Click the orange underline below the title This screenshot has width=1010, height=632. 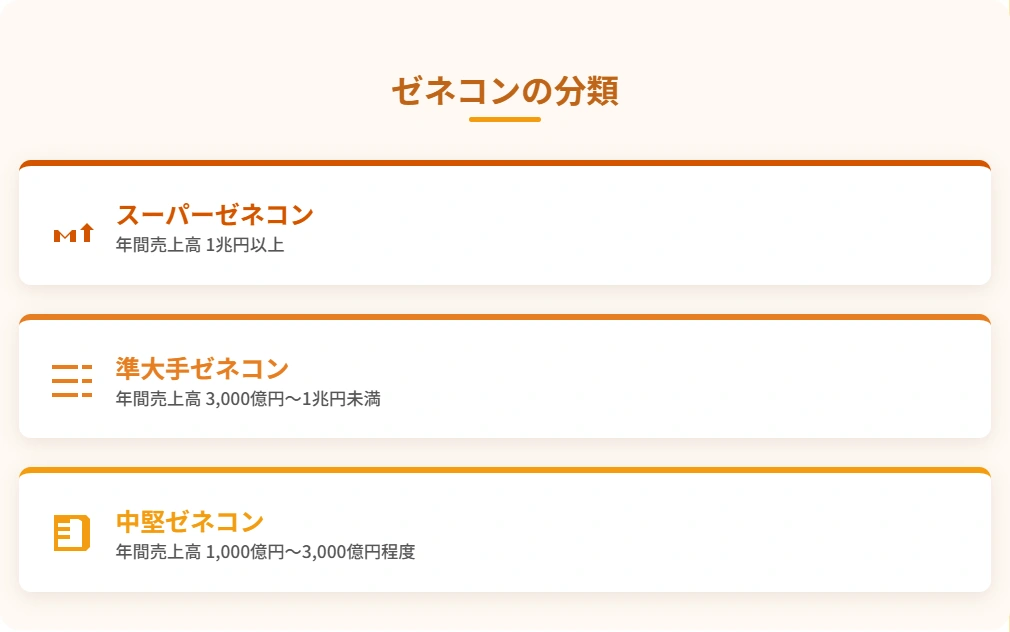(x=505, y=119)
